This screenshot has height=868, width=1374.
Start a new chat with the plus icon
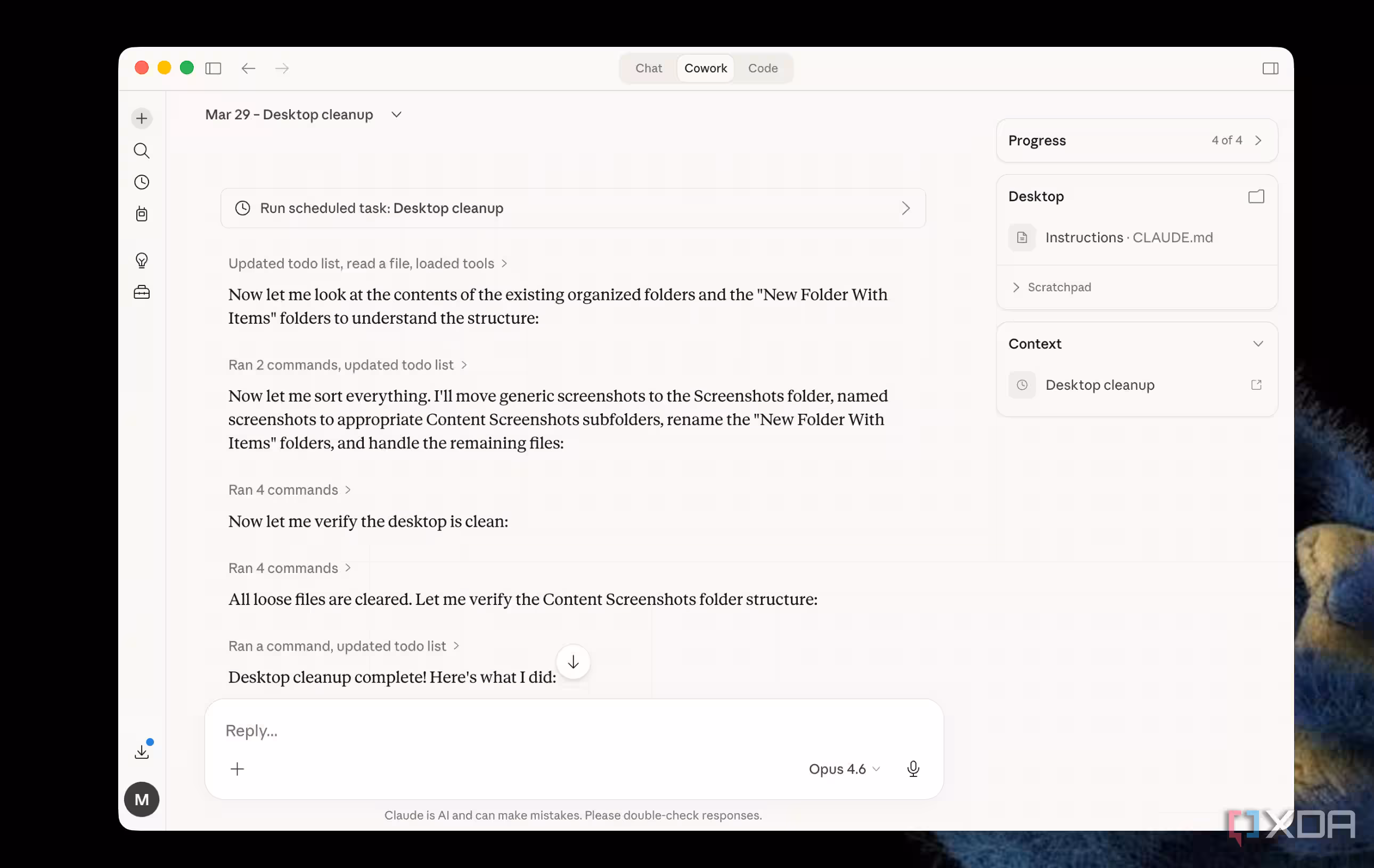142,118
